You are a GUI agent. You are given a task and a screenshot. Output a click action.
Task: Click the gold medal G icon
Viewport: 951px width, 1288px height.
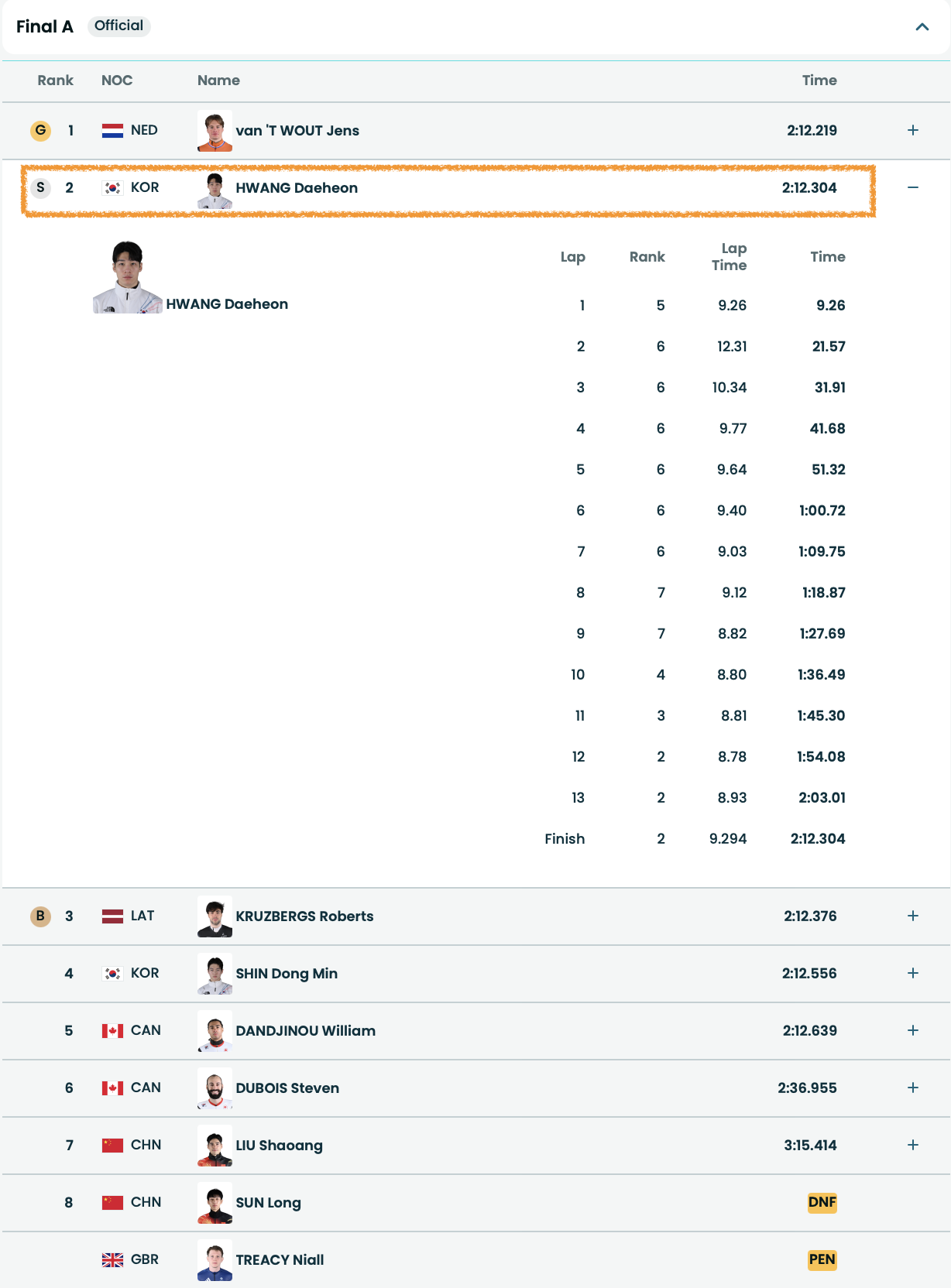pos(40,130)
